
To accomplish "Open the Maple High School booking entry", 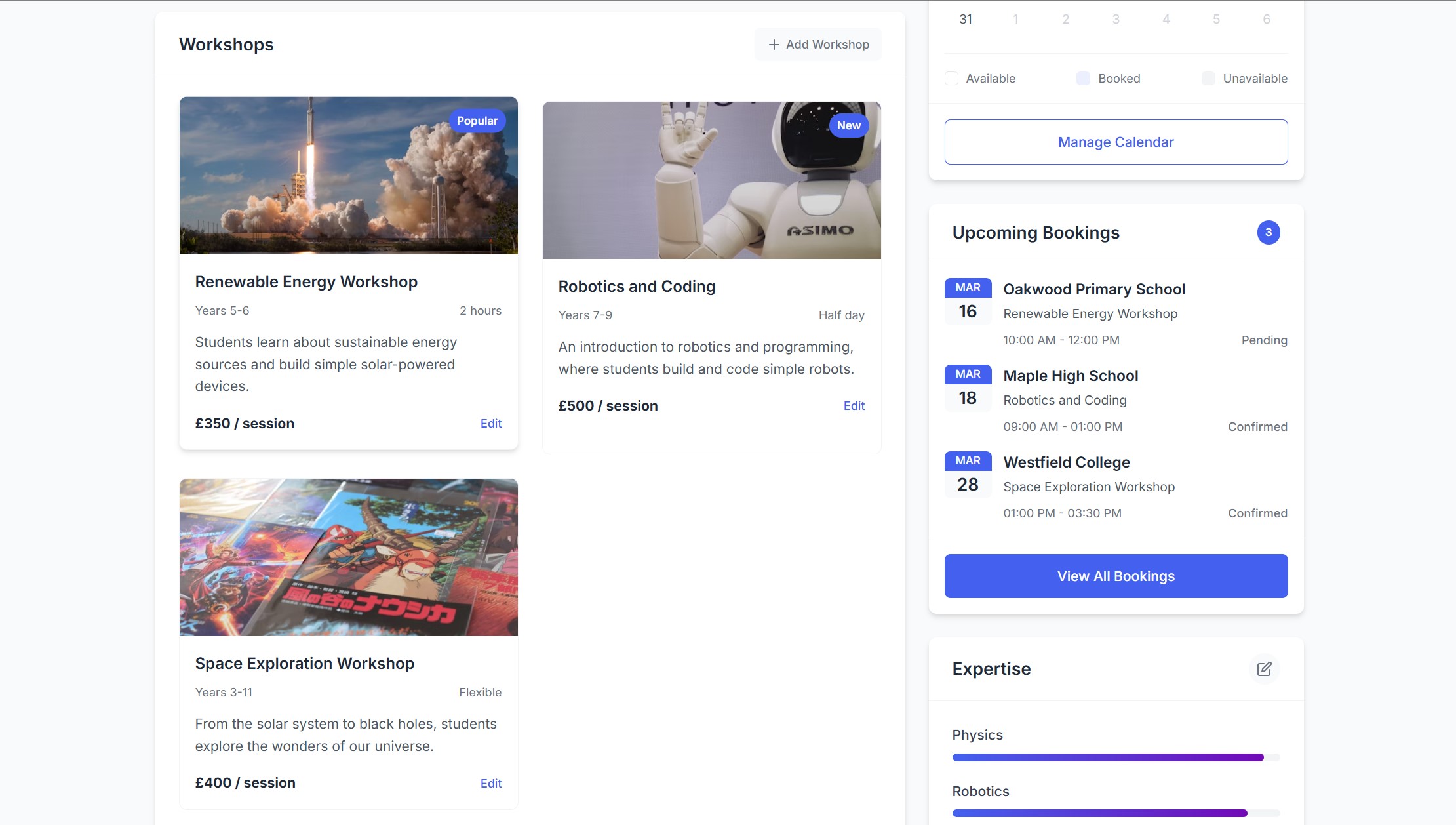I will point(1071,375).
